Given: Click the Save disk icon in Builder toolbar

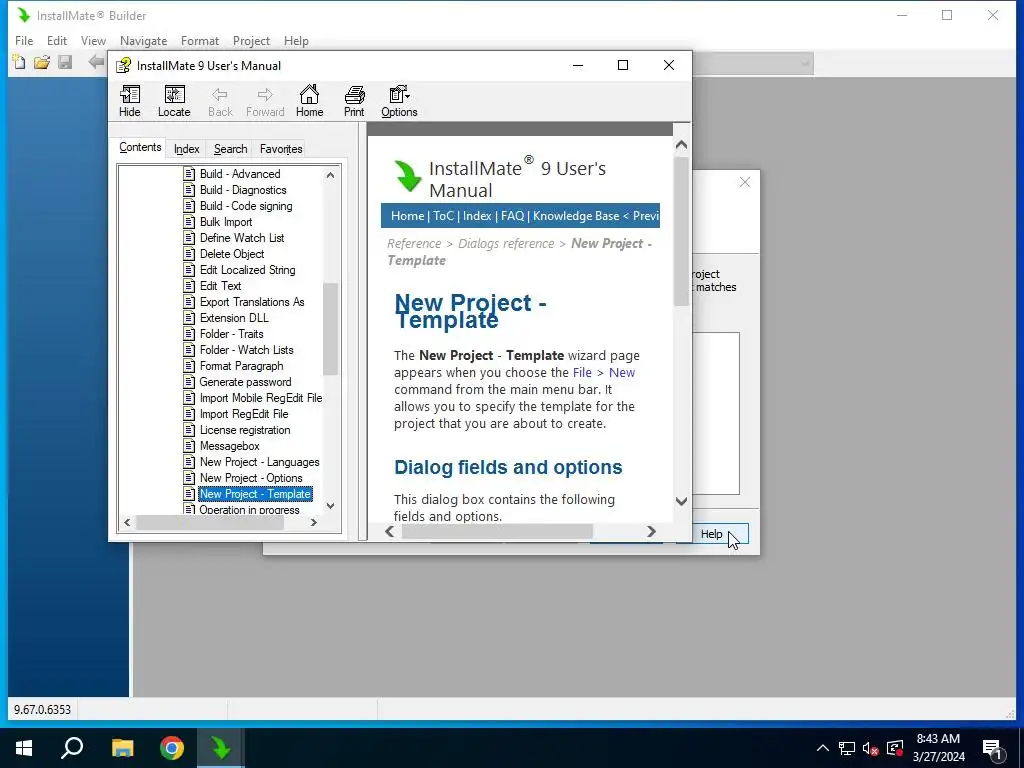Looking at the screenshot, I should pyautogui.click(x=65, y=63).
